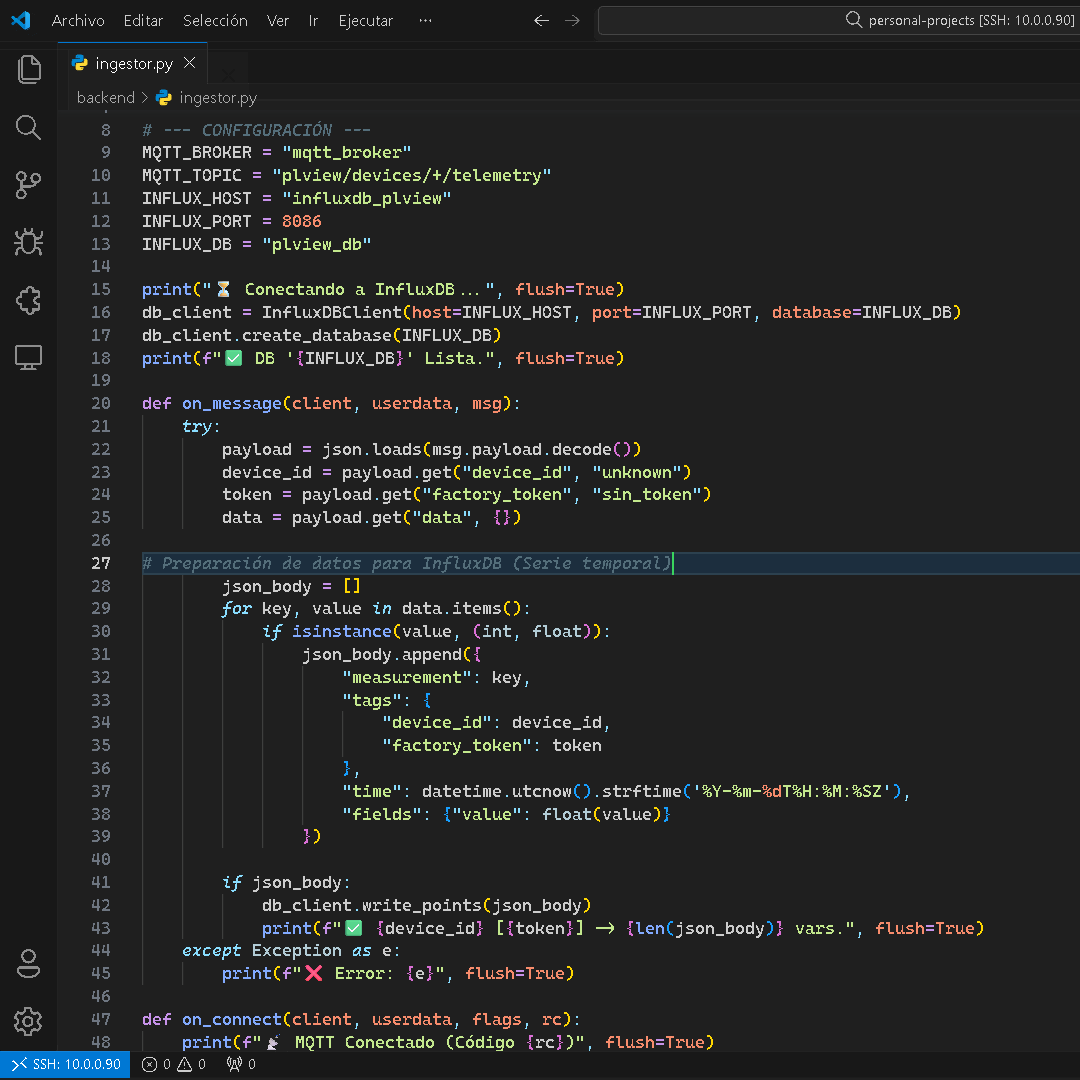The width and height of the screenshot is (1080, 1080).
Task: Open Run and Debug view icon
Action: click(29, 242)
